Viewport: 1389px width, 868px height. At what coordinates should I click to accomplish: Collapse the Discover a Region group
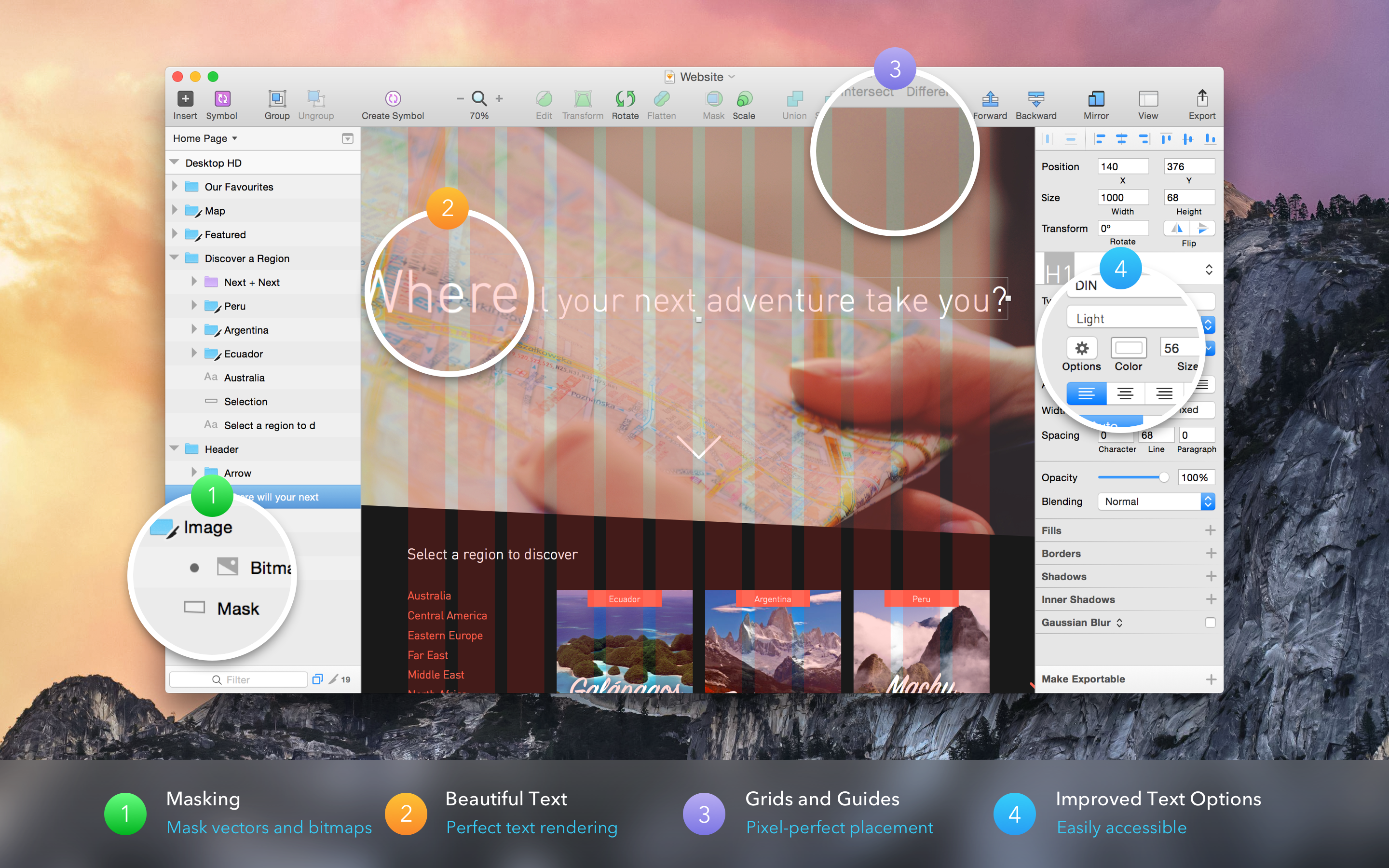click(x=175, y=258)
